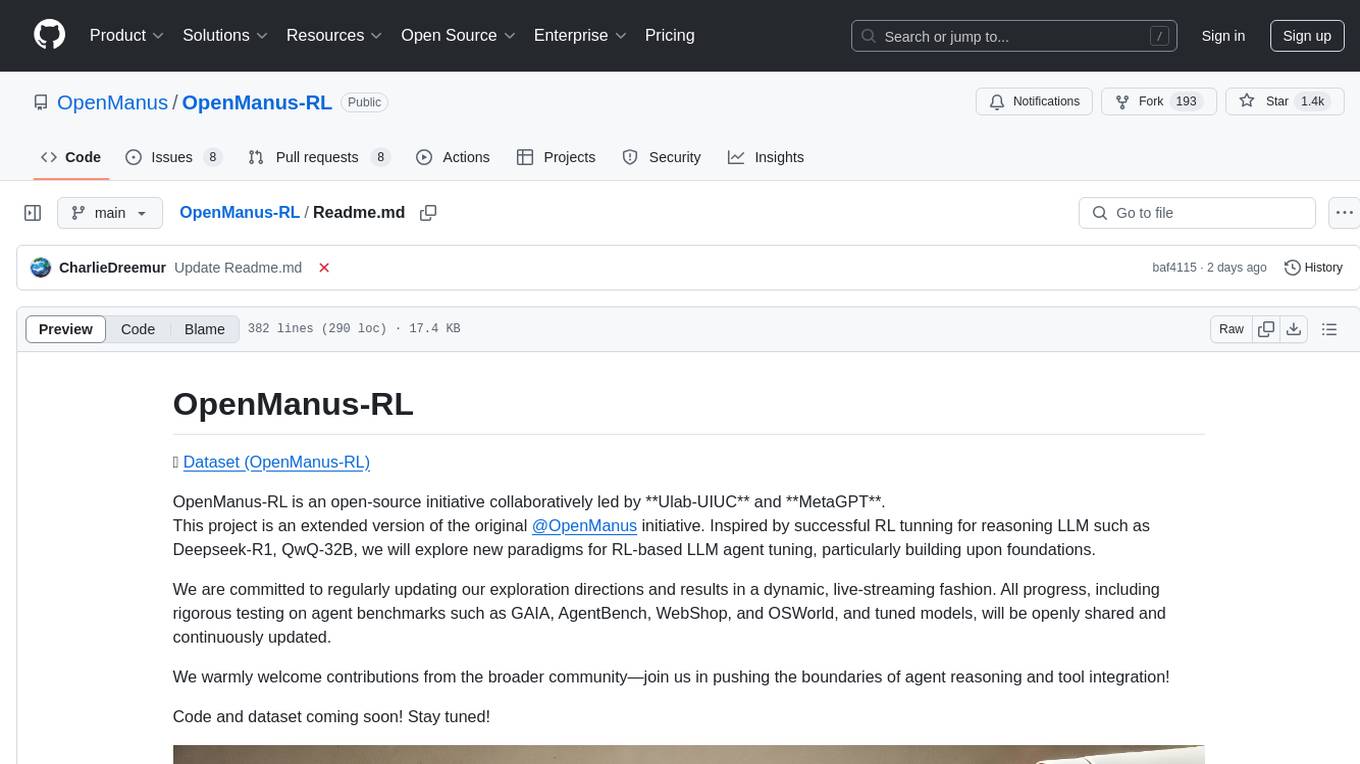The height and width of the screenshot is (764, 1360).
Task: Click the Sign up button
Action: (x=1307, y=36)
